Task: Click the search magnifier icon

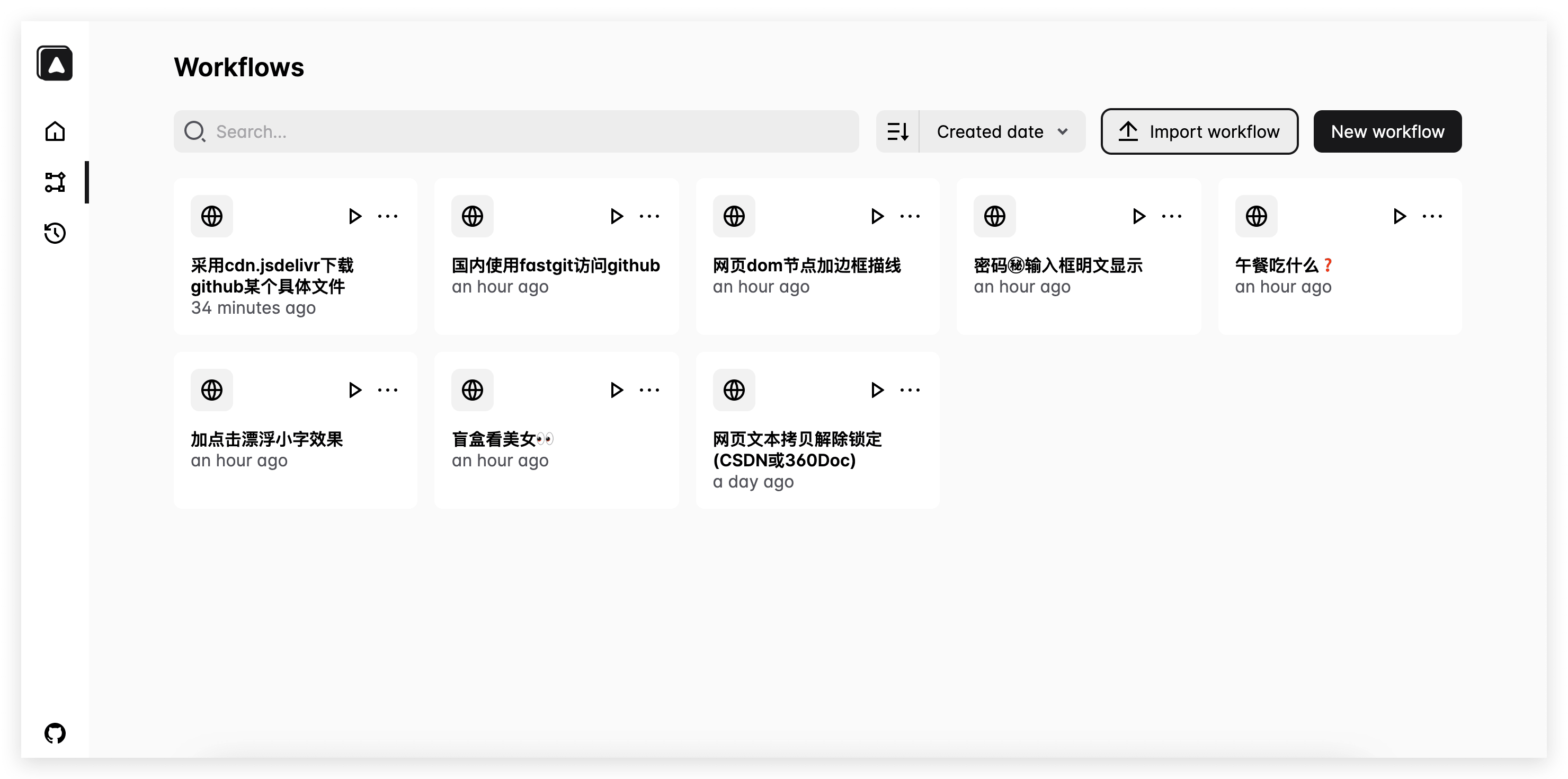Action: (194, 131)
